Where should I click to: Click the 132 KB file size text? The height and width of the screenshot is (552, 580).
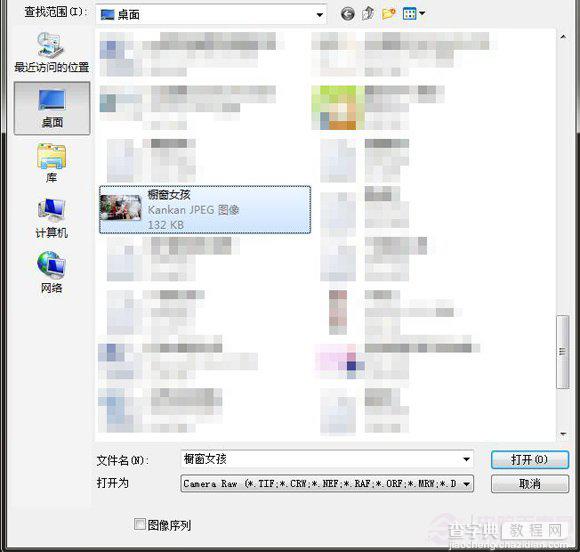point(165,225)
